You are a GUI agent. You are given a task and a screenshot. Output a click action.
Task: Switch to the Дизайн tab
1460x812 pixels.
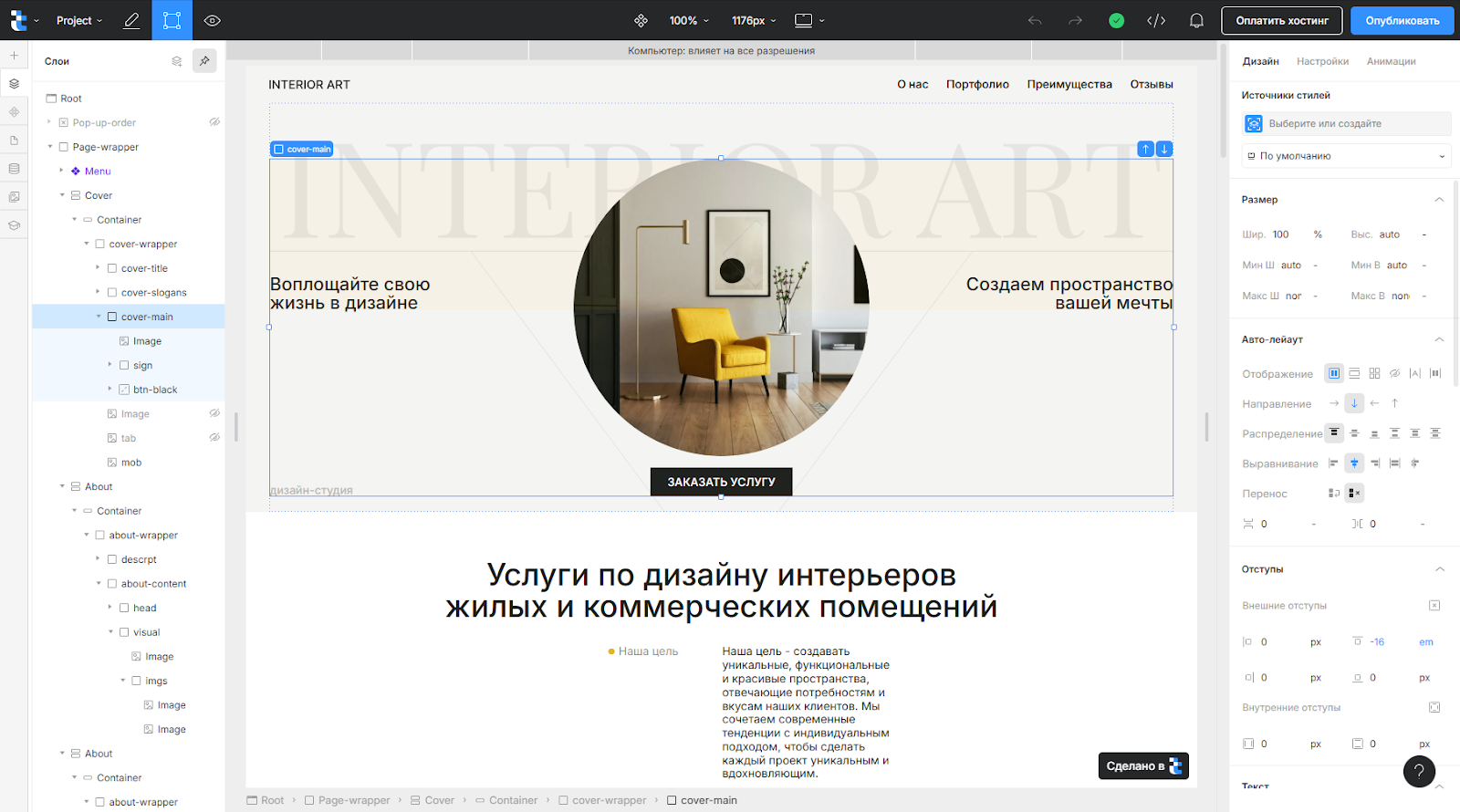1260,61
